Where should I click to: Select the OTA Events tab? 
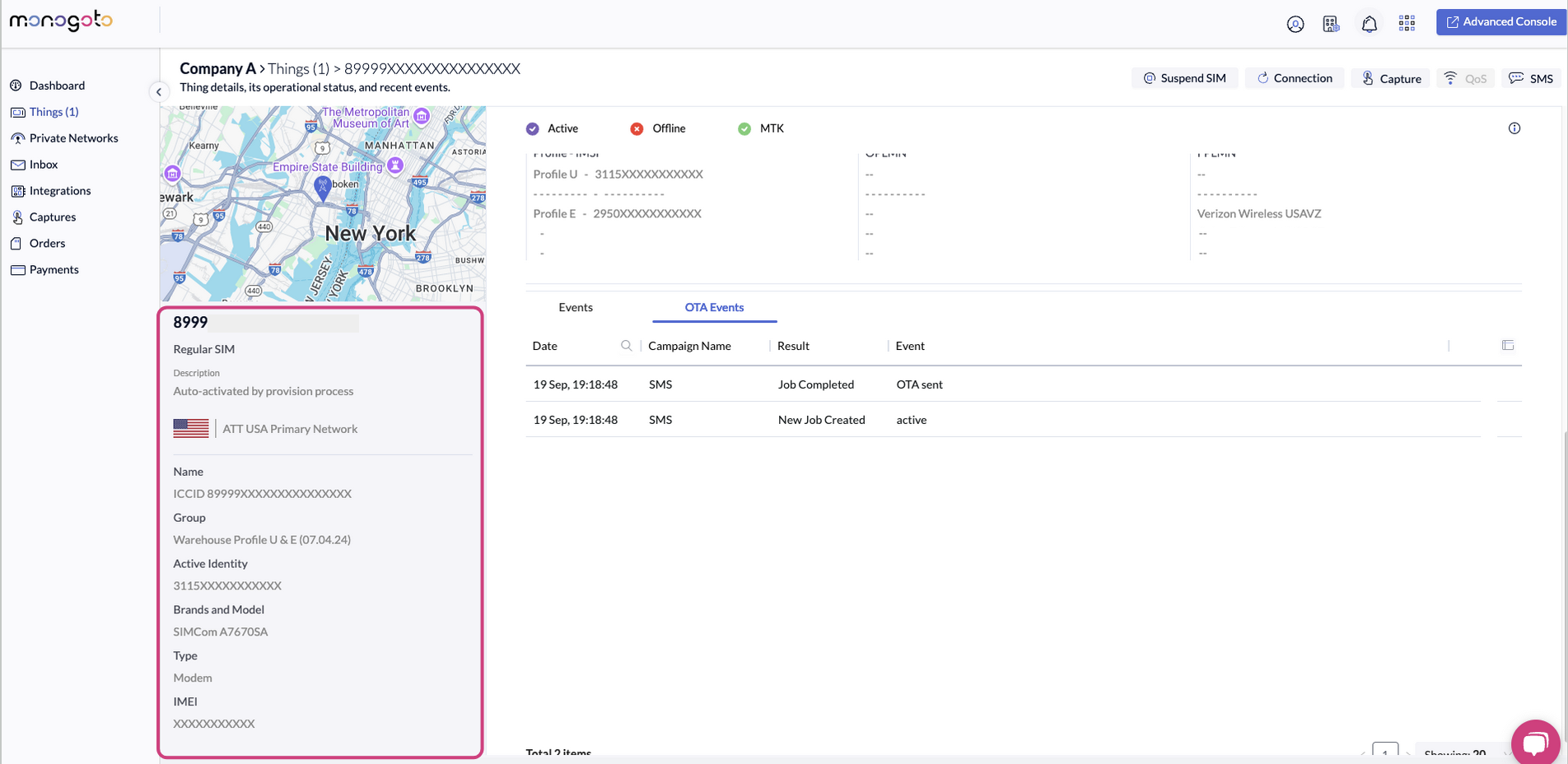point(714,307)
